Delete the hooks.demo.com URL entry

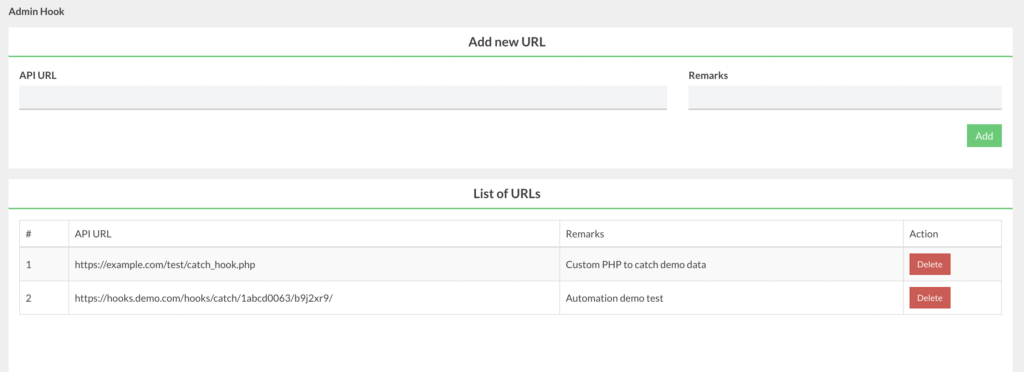[929, 298]
